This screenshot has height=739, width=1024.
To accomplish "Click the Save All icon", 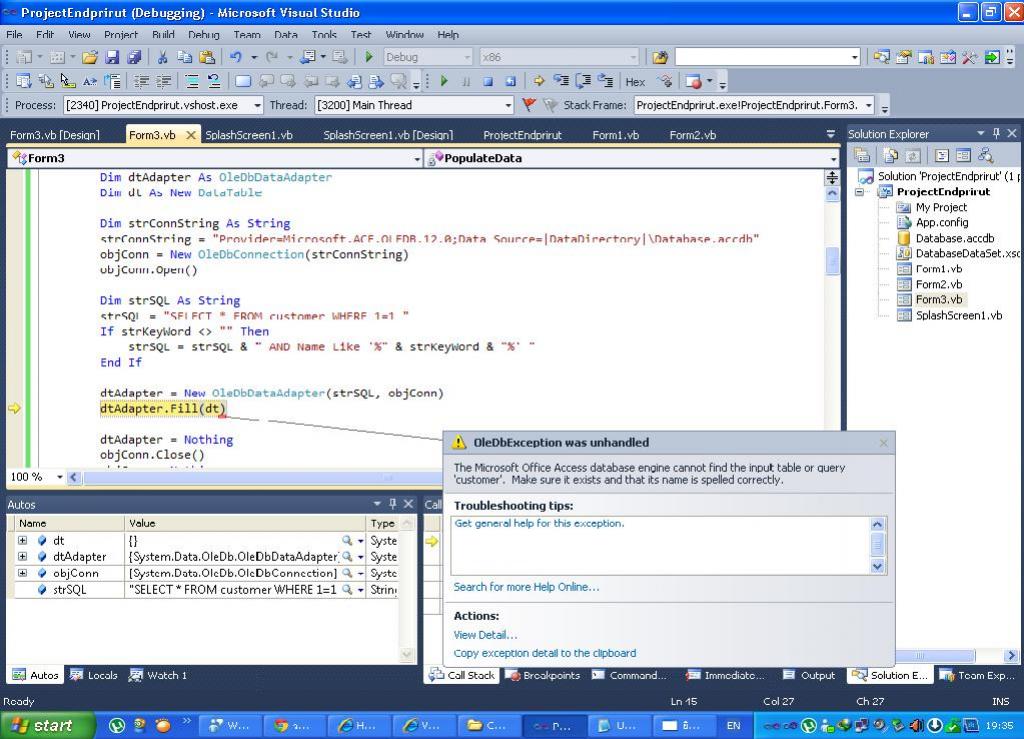I will click(135, 57).
